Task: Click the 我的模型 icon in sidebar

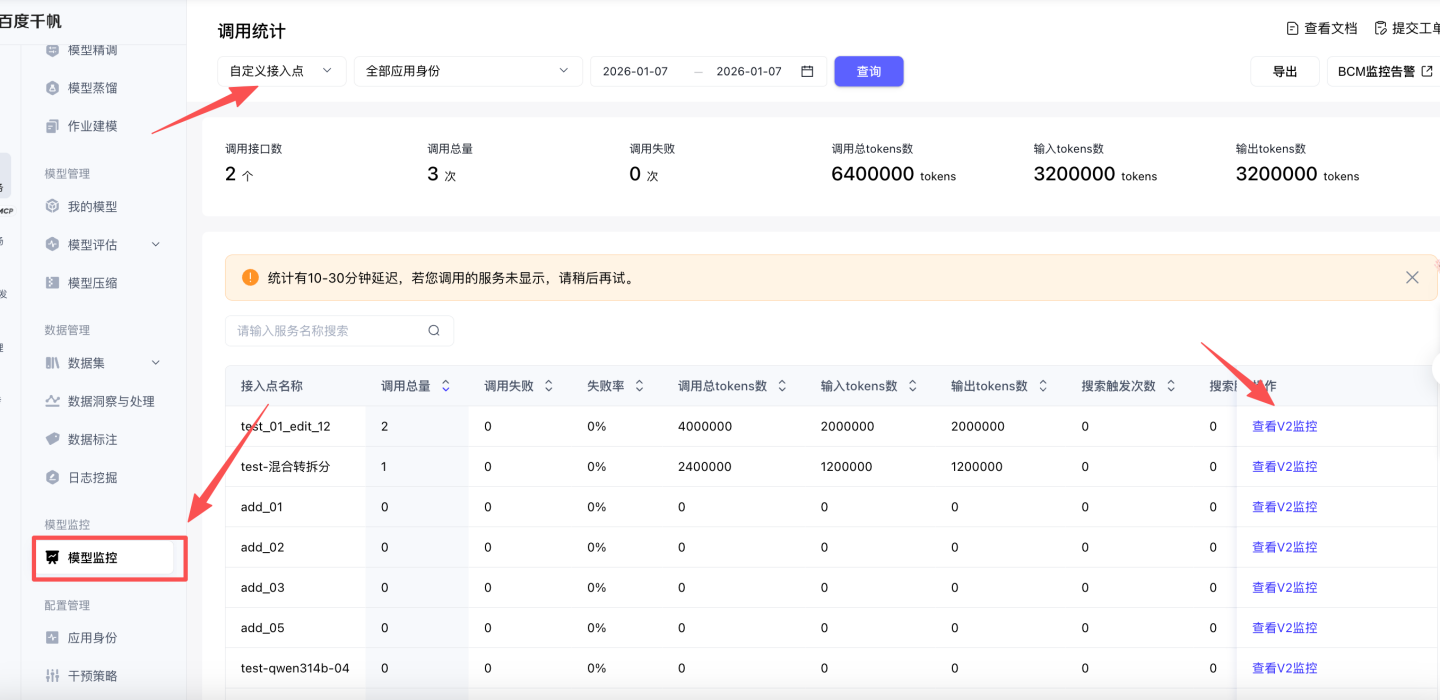Action: 53,207
